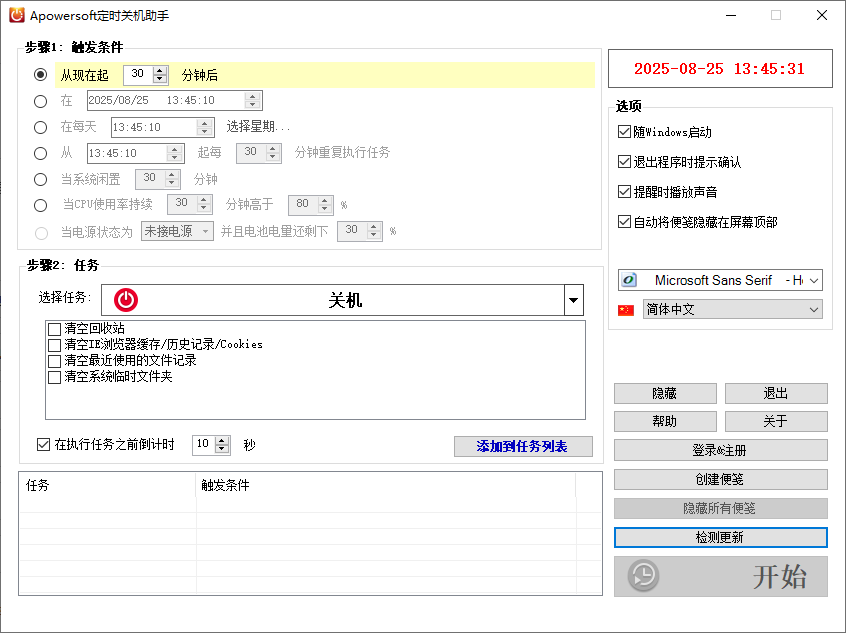
Task: Toggle 提醒时播放声音 checkbox
Action: (x=624, y=192)
